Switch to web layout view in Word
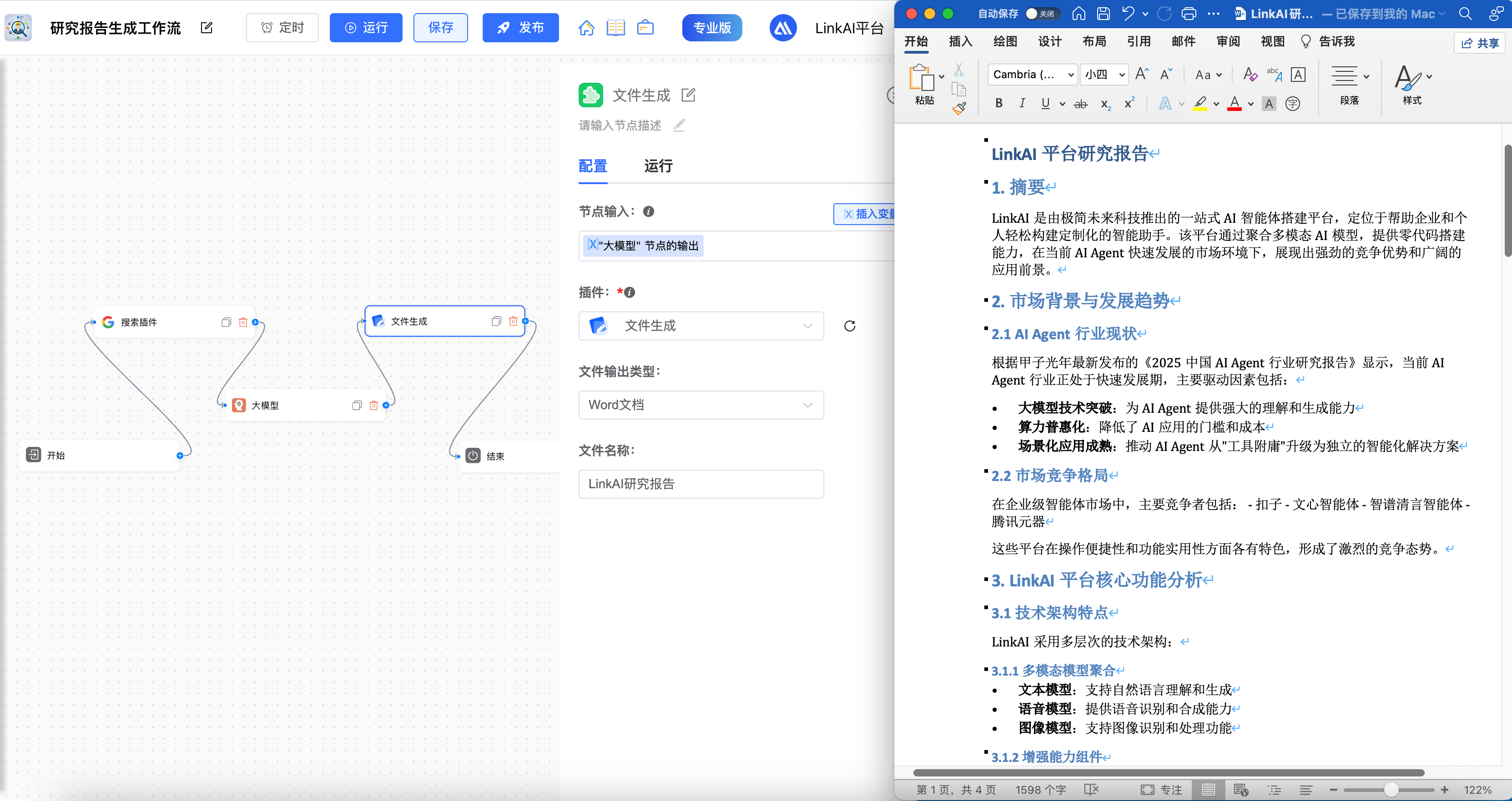Screen dimensions: 1512x801 point(1240,790)
